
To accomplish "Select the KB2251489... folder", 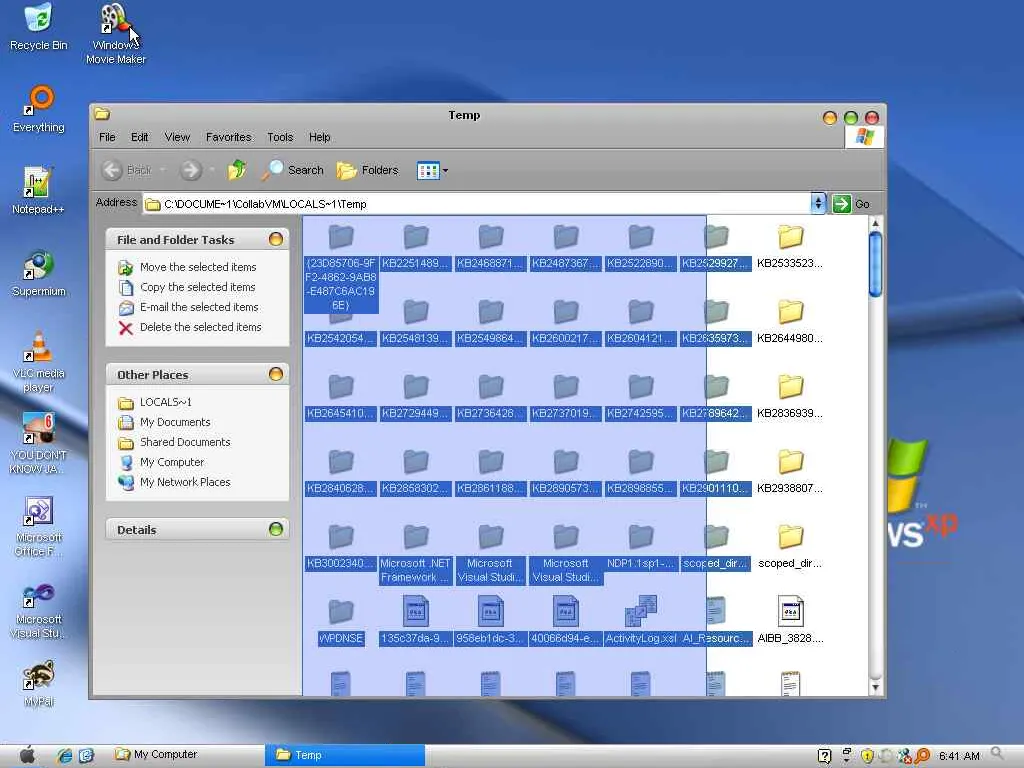I will tap(415, 248).
